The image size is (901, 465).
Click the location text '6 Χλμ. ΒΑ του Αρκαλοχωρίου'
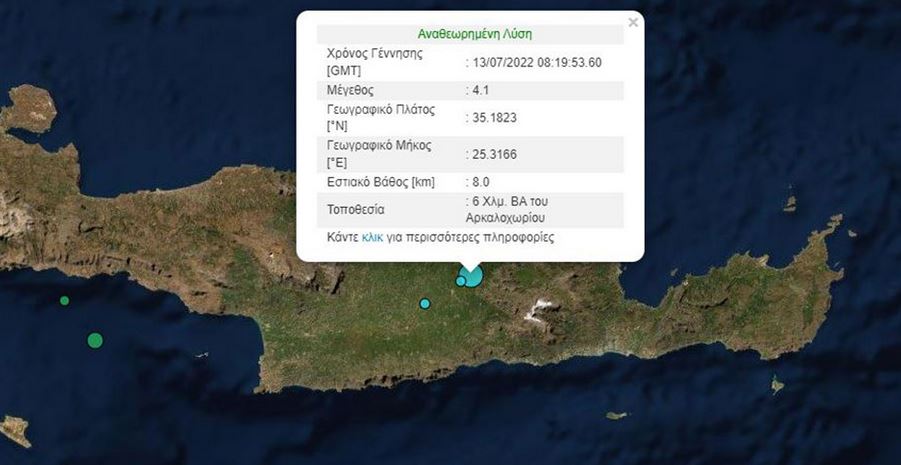coord(507,210)
